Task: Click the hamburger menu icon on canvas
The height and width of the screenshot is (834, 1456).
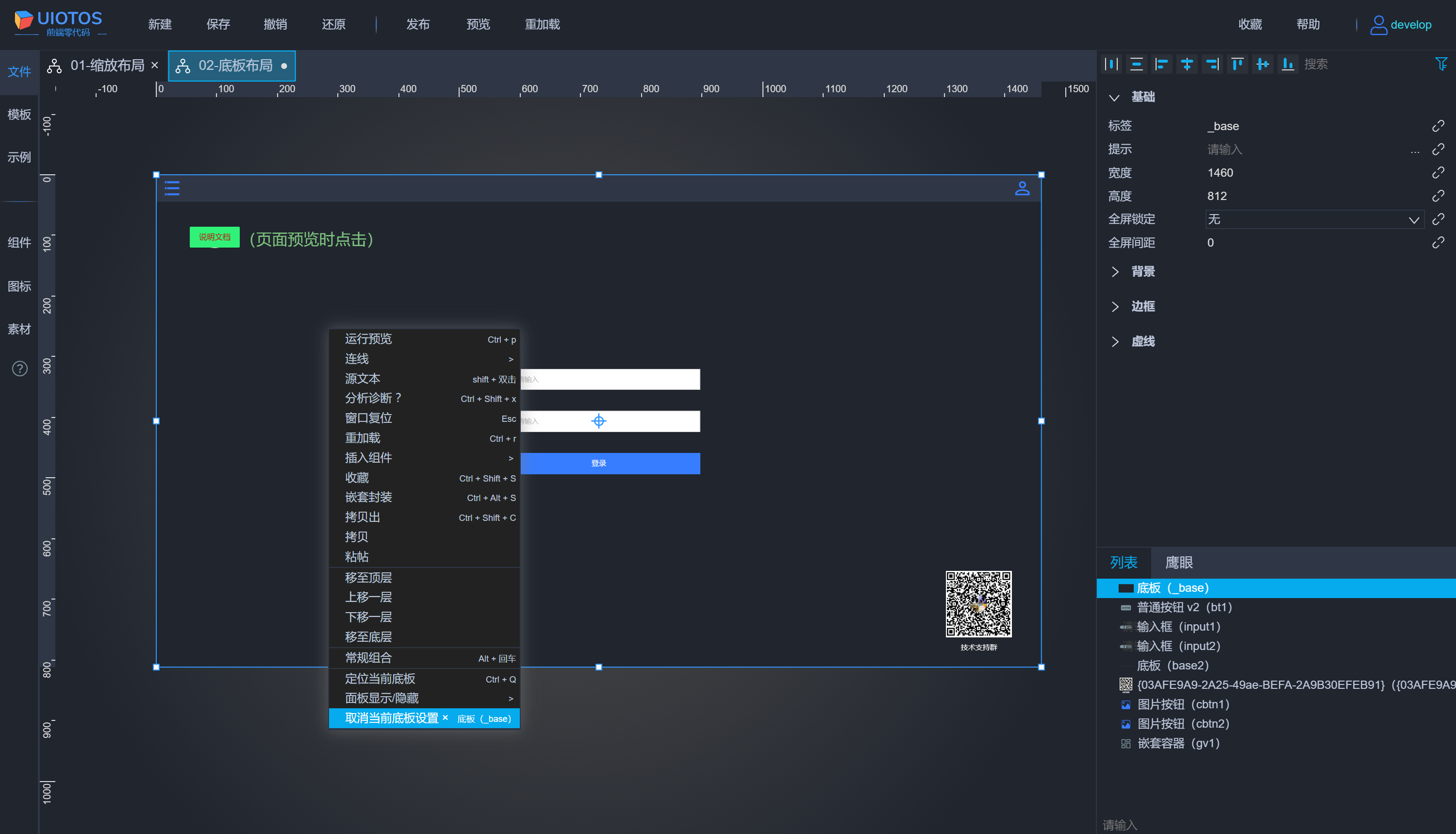Action: [x=172, y=188]
